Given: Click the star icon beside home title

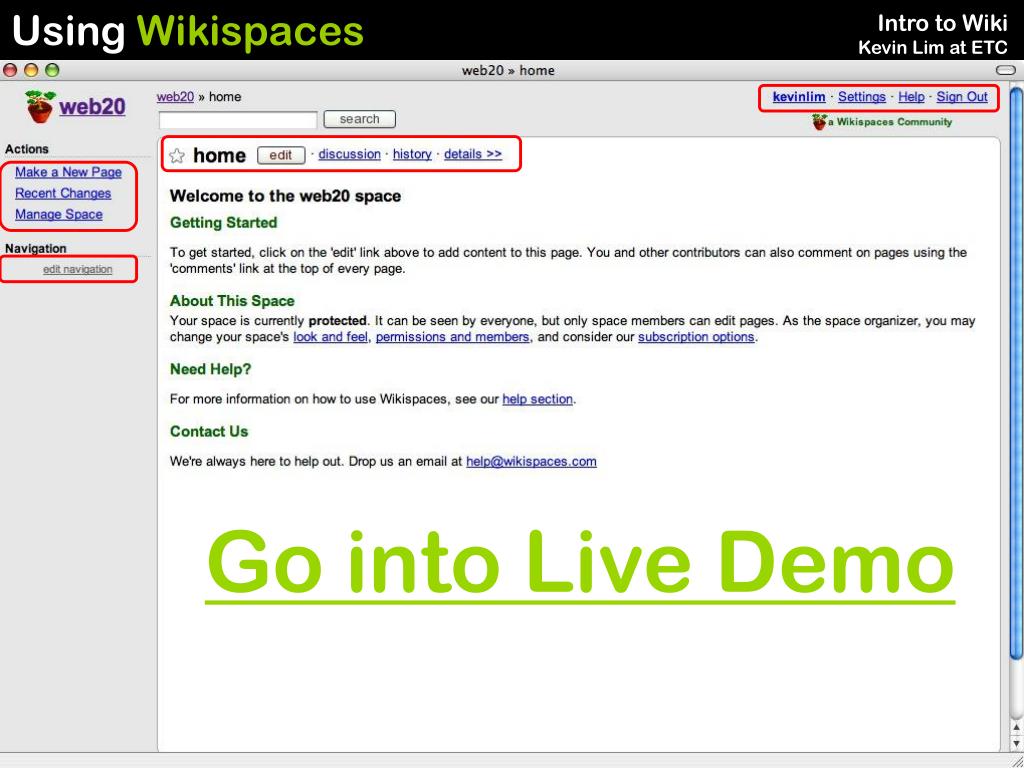Looking at the screenshot, I should [177, 155].
